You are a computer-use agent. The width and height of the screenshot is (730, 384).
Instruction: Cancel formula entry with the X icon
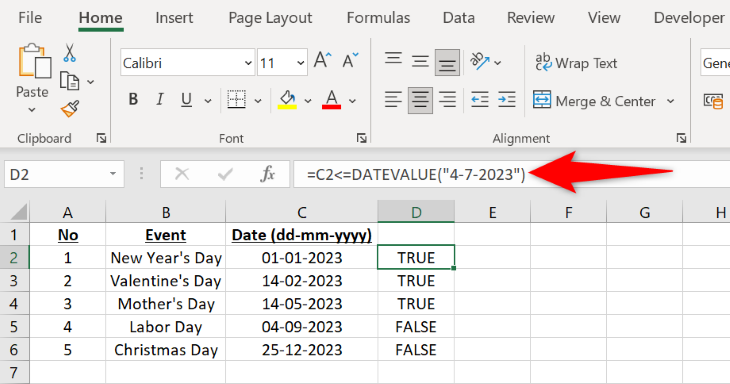tap(182, 174)
